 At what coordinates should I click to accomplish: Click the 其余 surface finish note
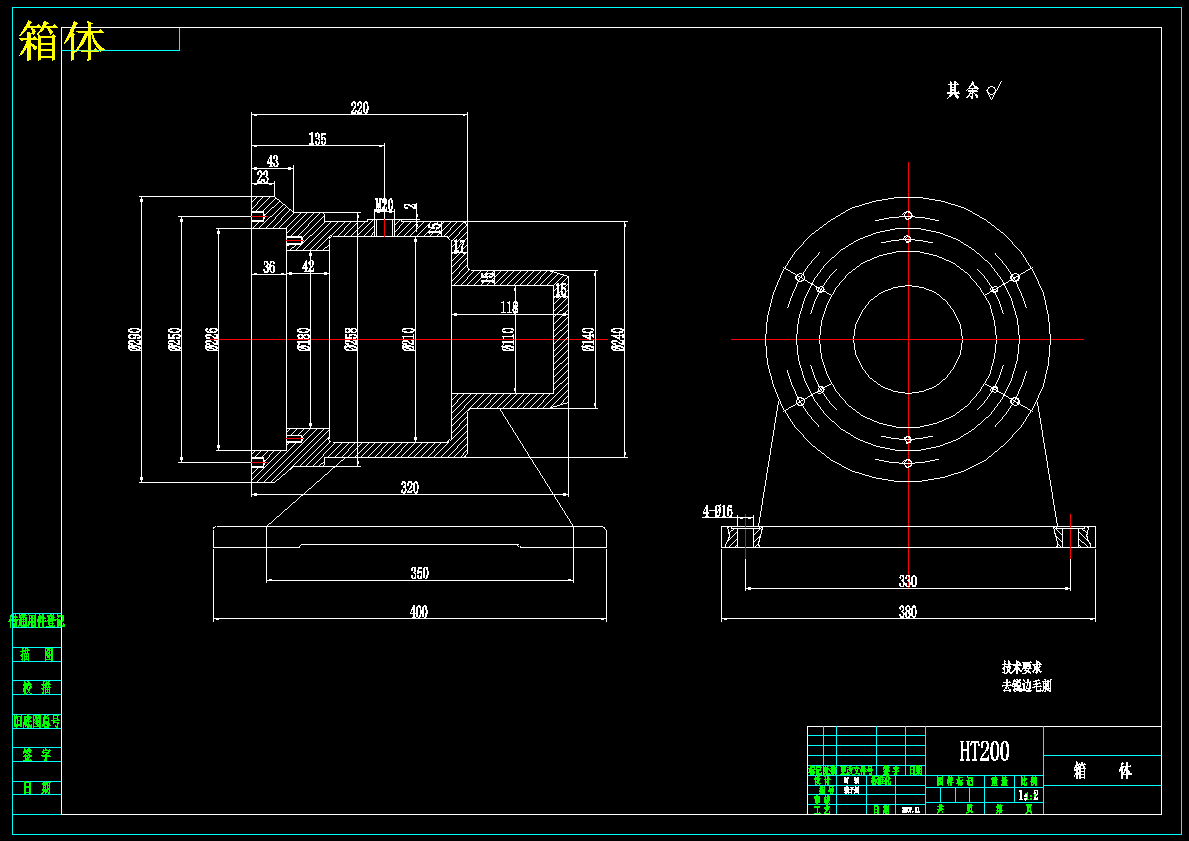[974, 91]
